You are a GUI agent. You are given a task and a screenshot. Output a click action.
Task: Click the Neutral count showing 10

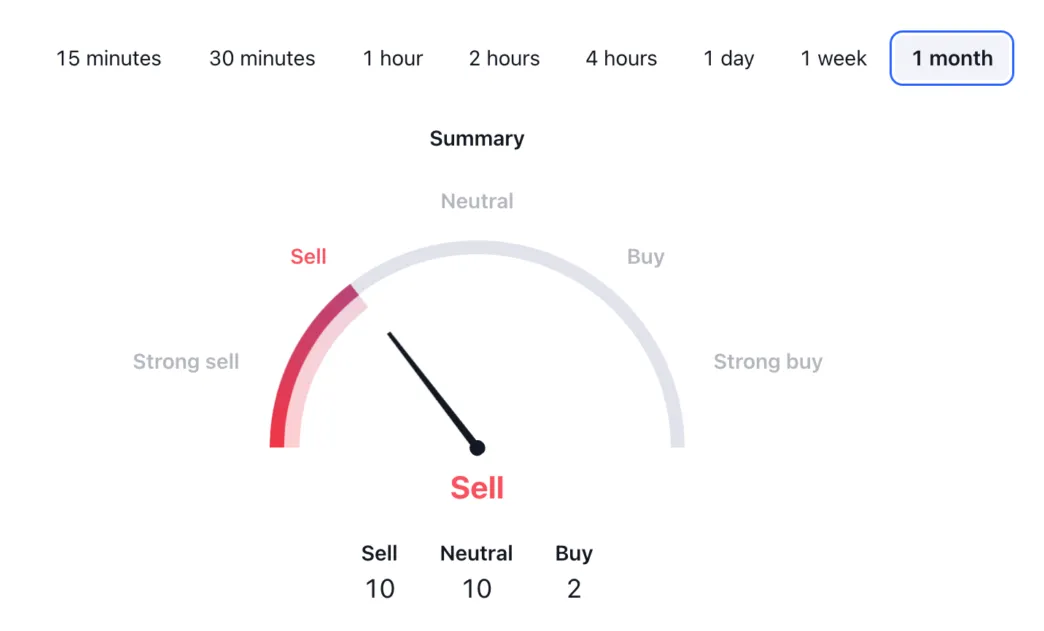coord(476,589)
